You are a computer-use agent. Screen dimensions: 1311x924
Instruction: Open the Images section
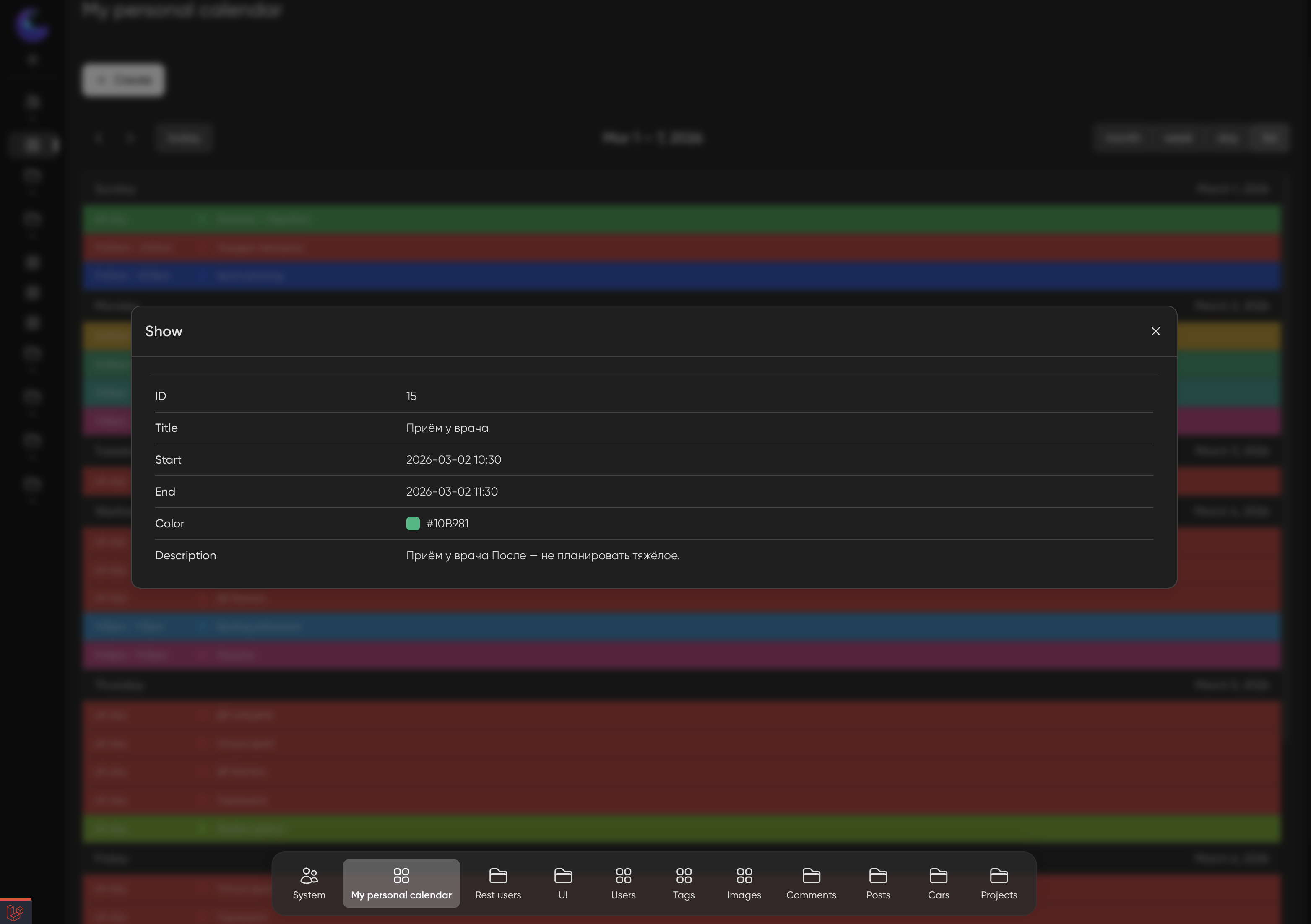(744, 882)
